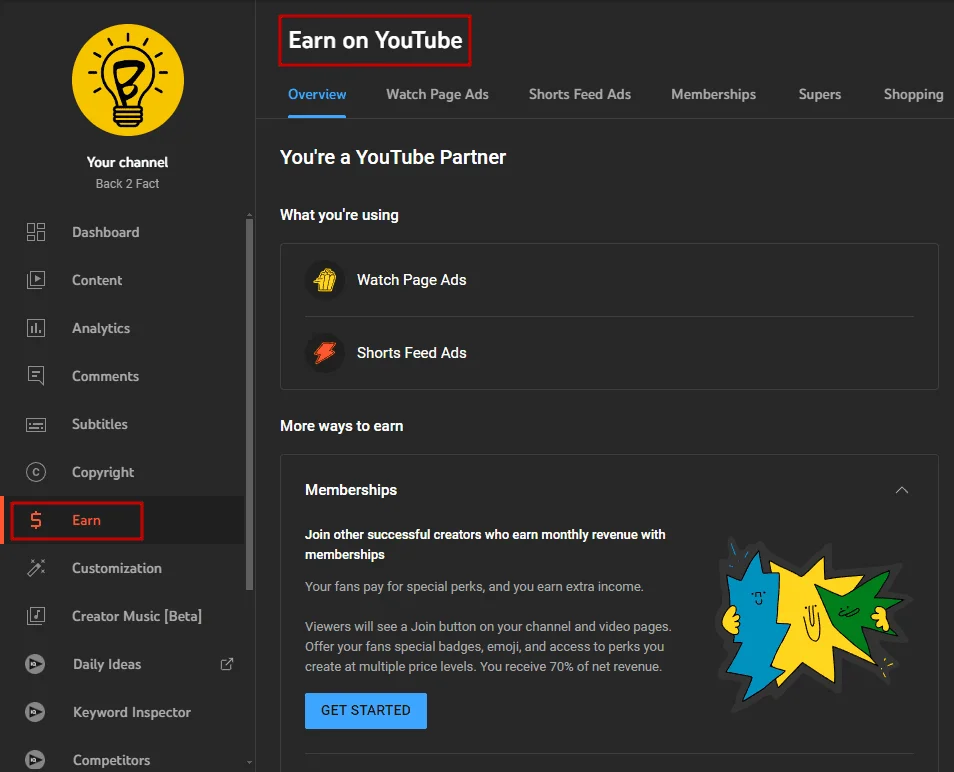954x772 pixels.
Task: Click the "Back 2 Fact" channel name
Action: tap(127, 184)
